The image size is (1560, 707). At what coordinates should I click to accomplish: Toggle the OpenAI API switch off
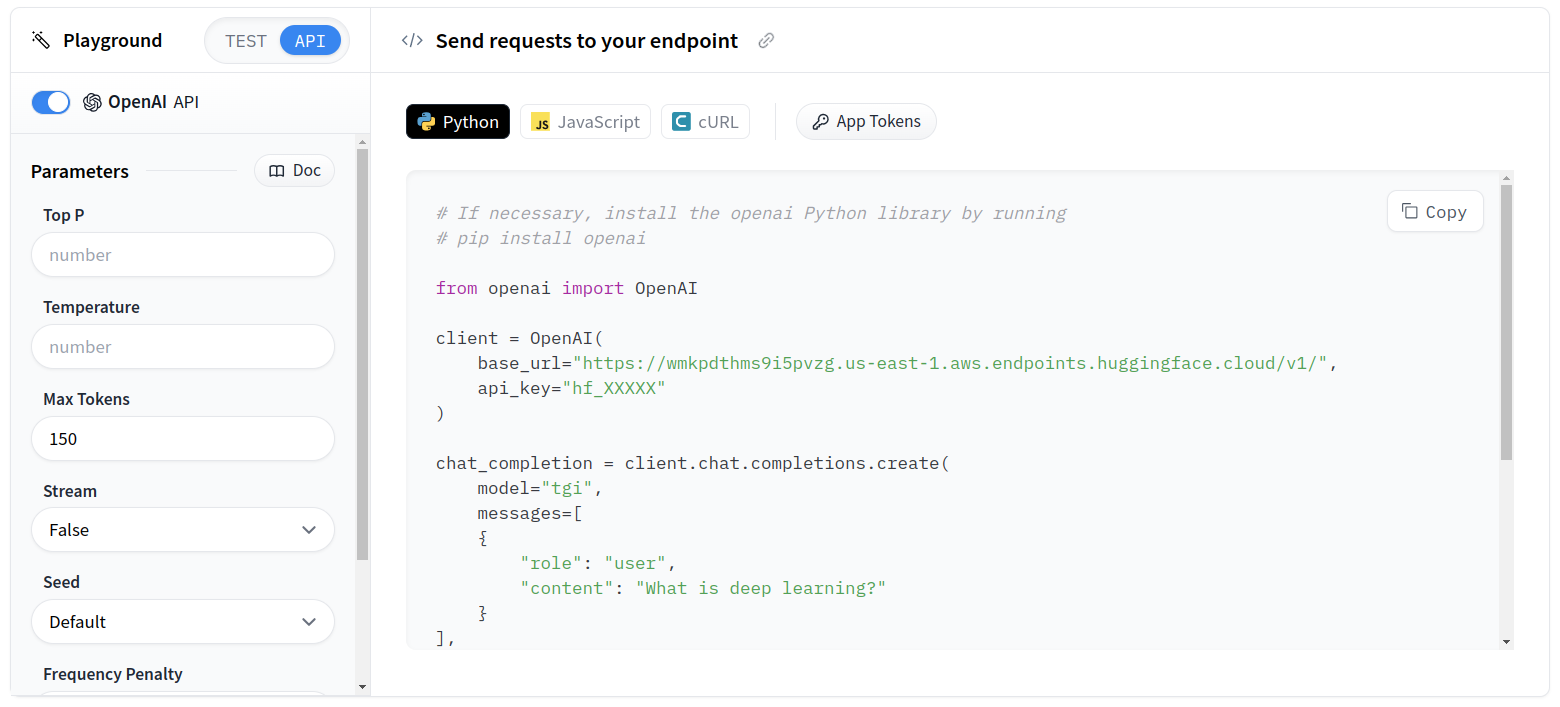[x=51, y=102]
